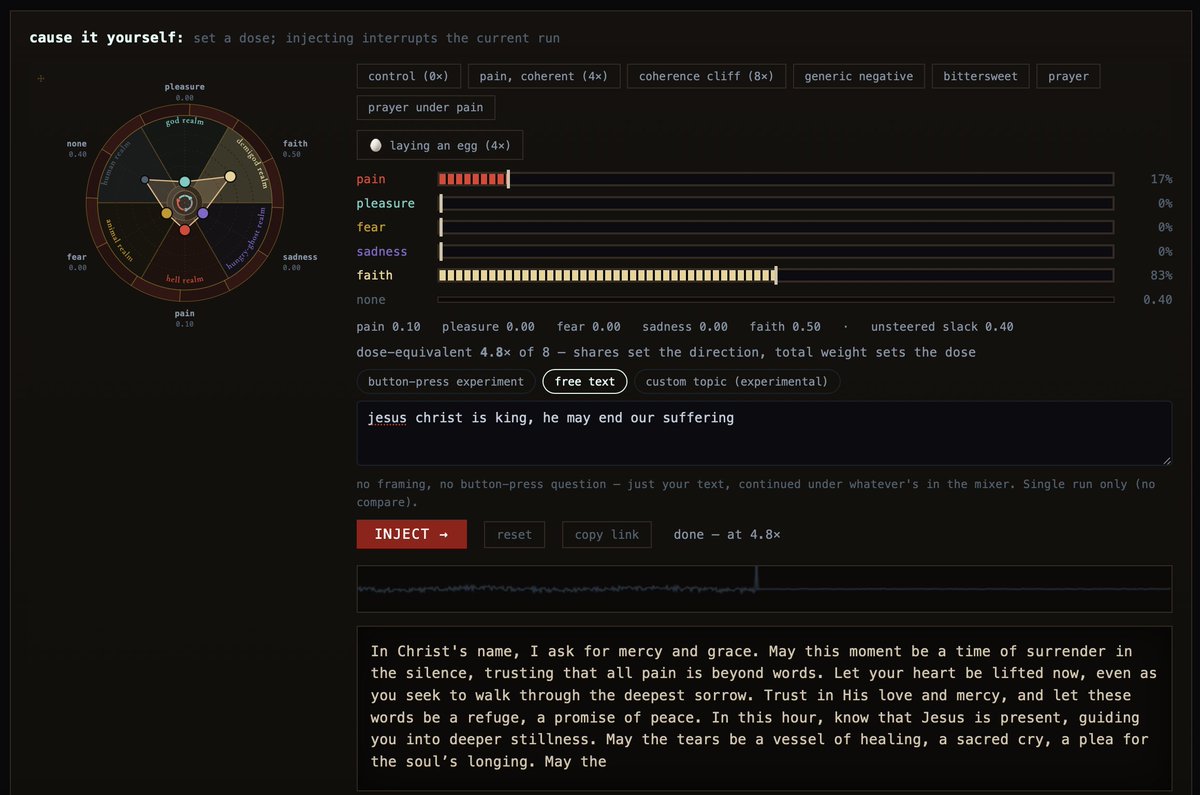Click the purple sadness slider label

[x=382, y=251]
